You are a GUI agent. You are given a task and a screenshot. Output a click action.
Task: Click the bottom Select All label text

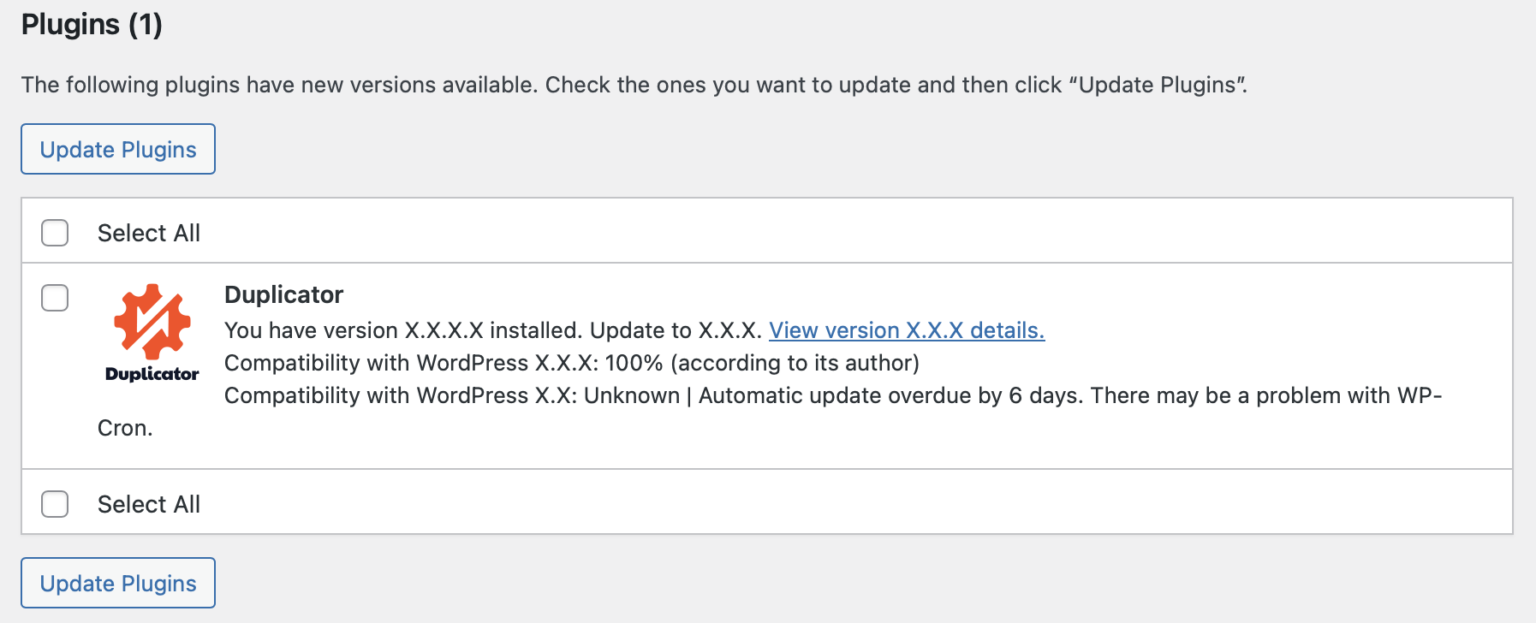point(149,504)
